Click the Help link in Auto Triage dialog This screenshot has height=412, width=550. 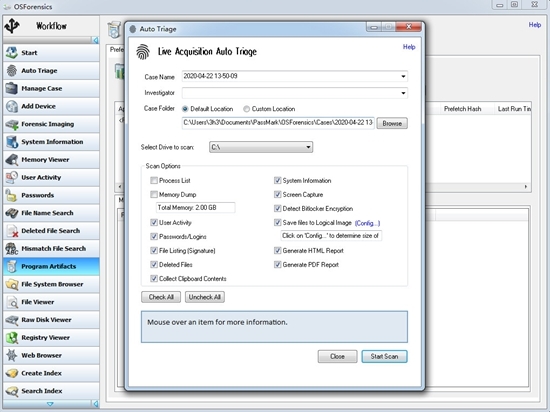click(x=409, y=47)
